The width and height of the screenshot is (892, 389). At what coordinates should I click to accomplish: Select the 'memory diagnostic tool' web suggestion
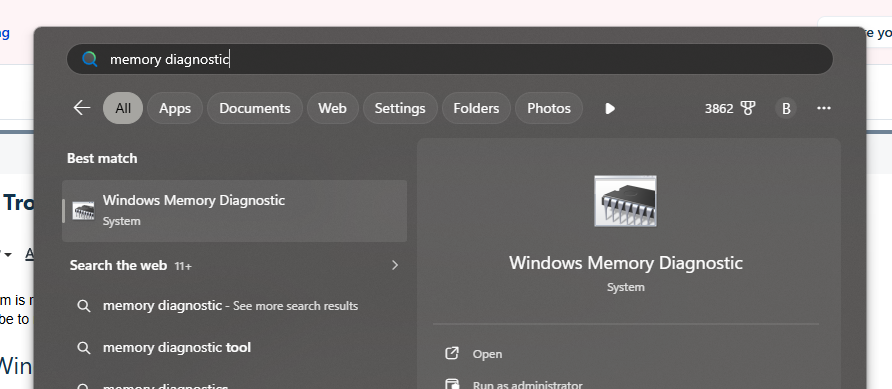point(177,347)
